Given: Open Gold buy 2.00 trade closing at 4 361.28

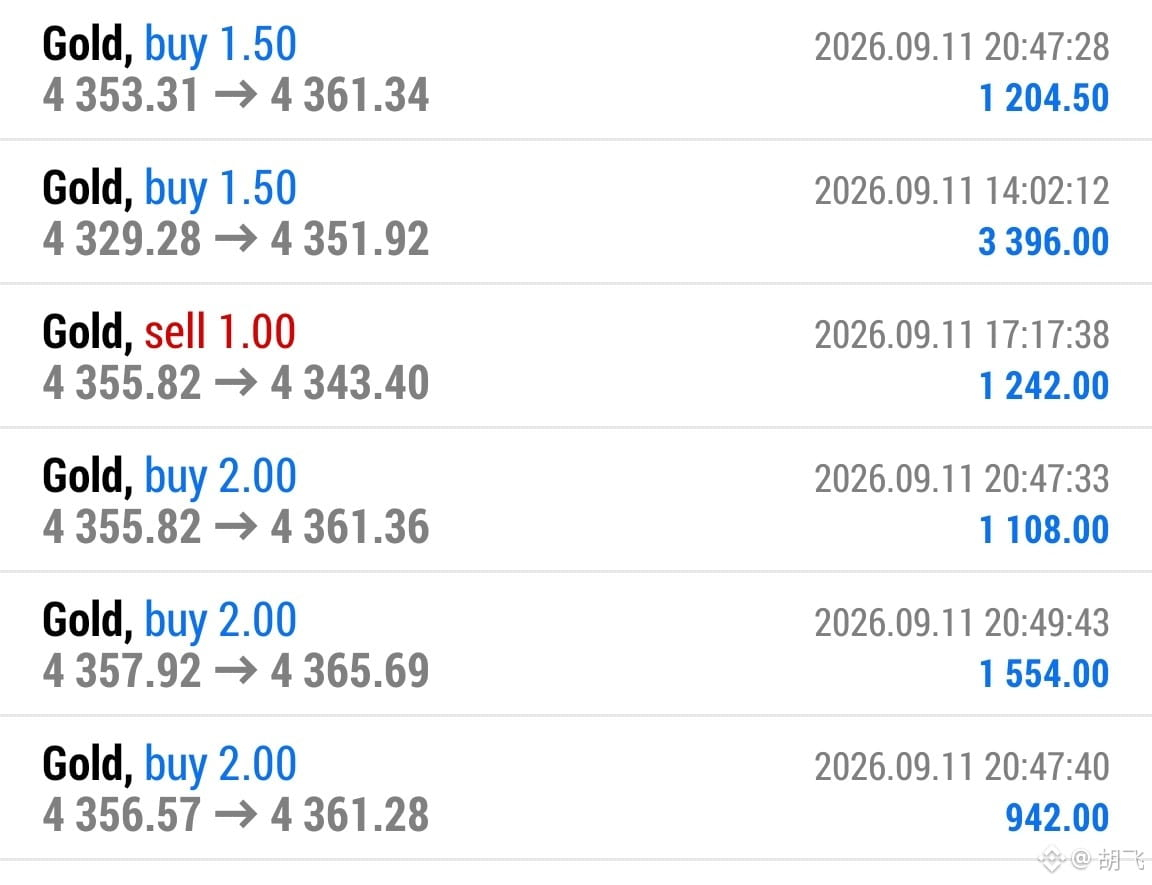Looking at the screenshot, I should (576, 787).
